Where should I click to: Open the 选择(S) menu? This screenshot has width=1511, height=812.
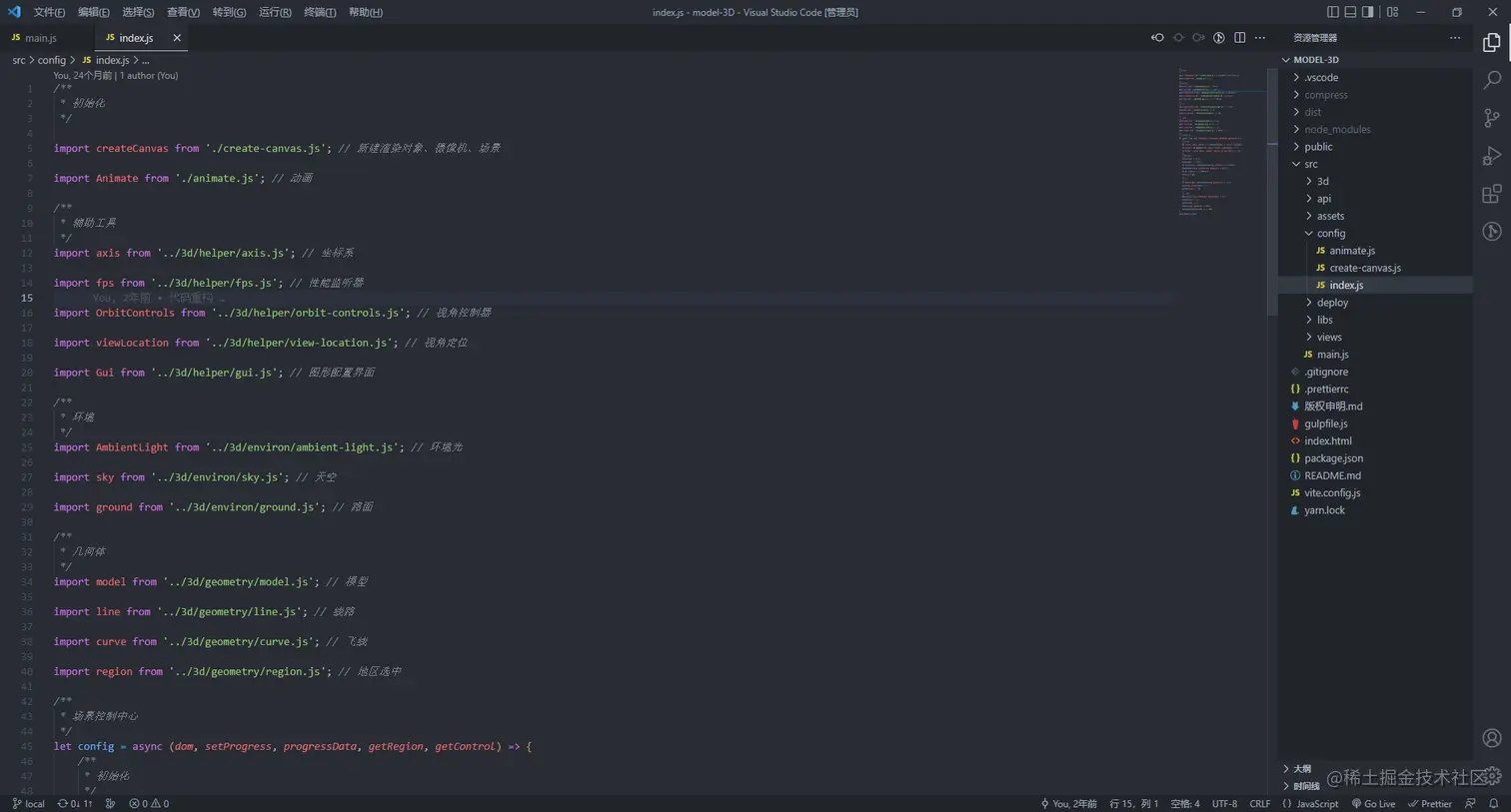[138, 12]
